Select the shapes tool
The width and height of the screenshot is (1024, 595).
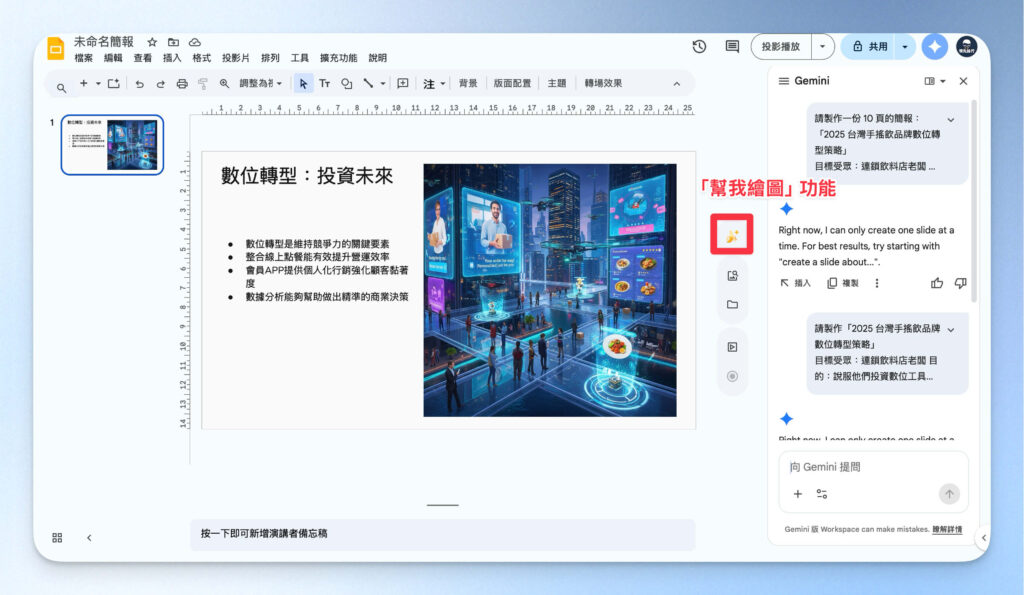(346, 84)
